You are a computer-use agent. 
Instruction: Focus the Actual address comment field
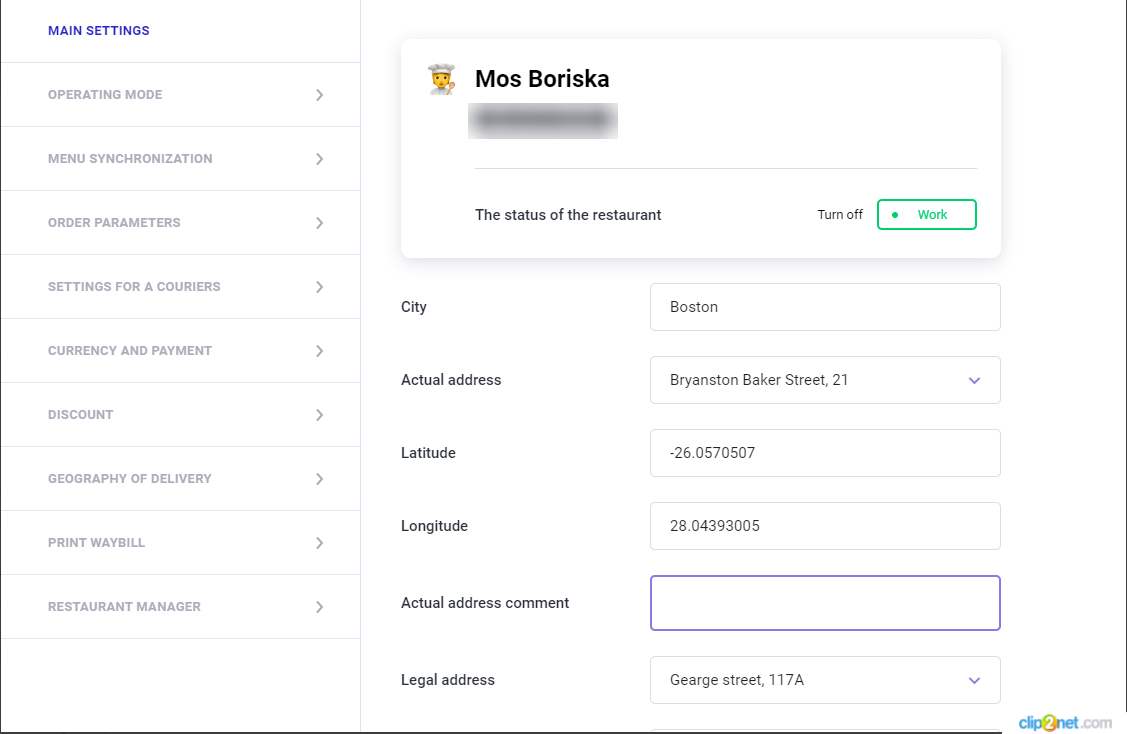click(825, 603)
